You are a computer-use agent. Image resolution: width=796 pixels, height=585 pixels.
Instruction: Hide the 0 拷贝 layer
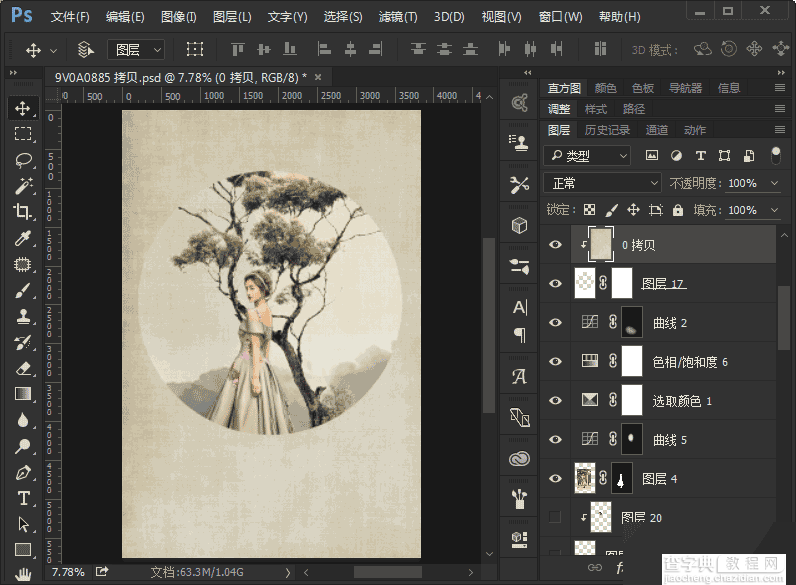click(555, 245)
